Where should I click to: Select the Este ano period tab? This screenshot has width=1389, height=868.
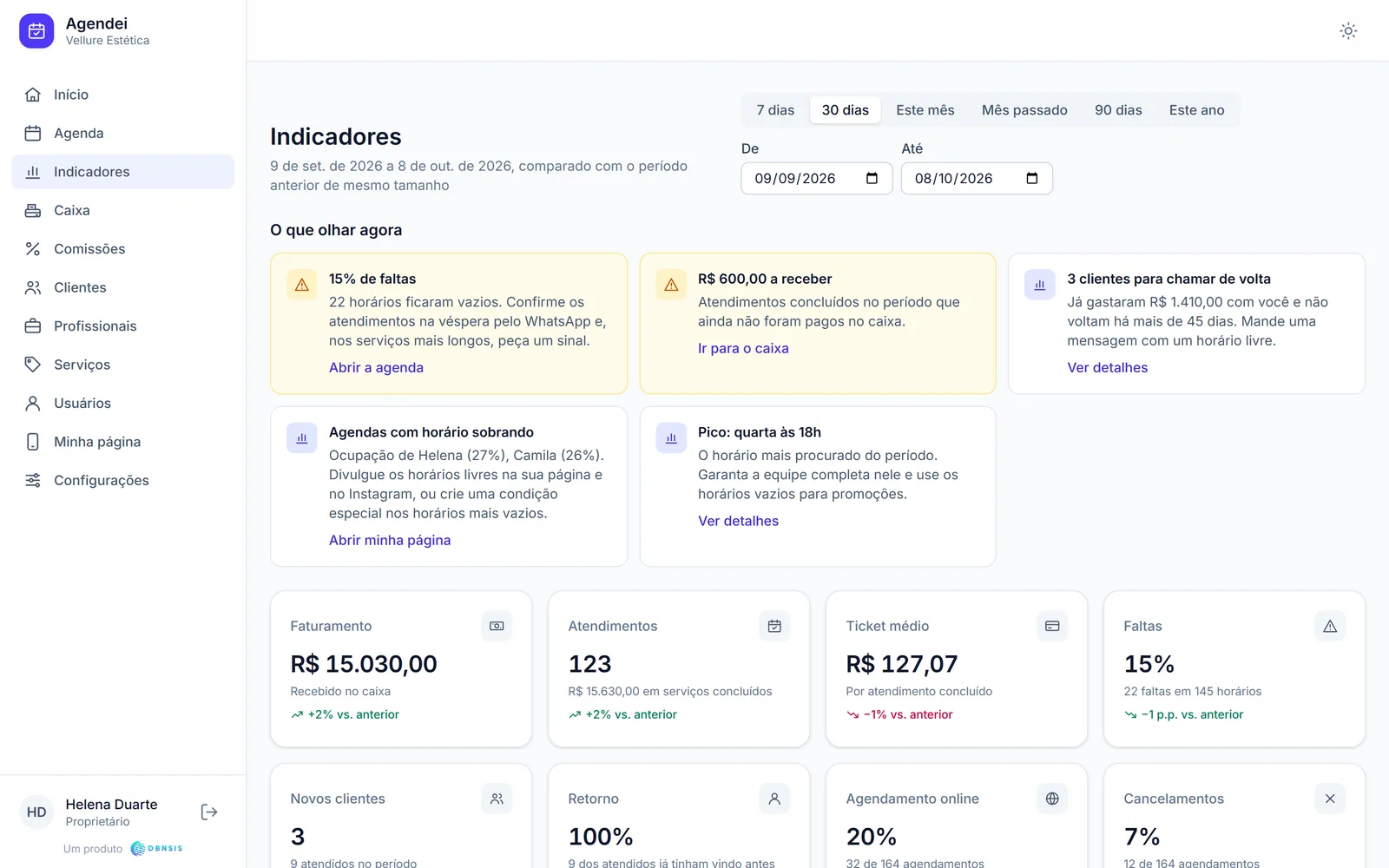click(x=1197, y=110)
